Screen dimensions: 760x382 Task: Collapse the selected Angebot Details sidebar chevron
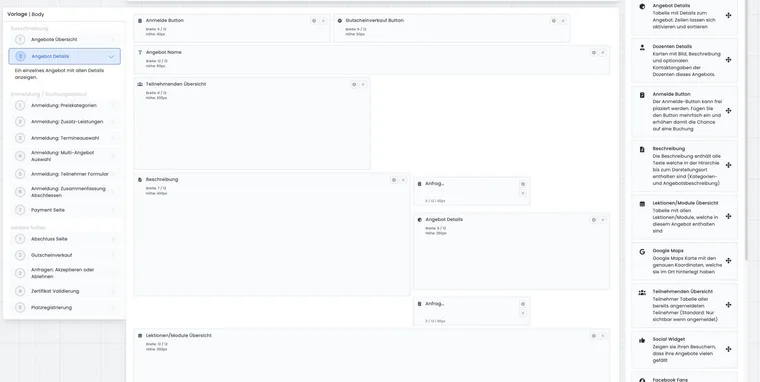tap(111, 57)
